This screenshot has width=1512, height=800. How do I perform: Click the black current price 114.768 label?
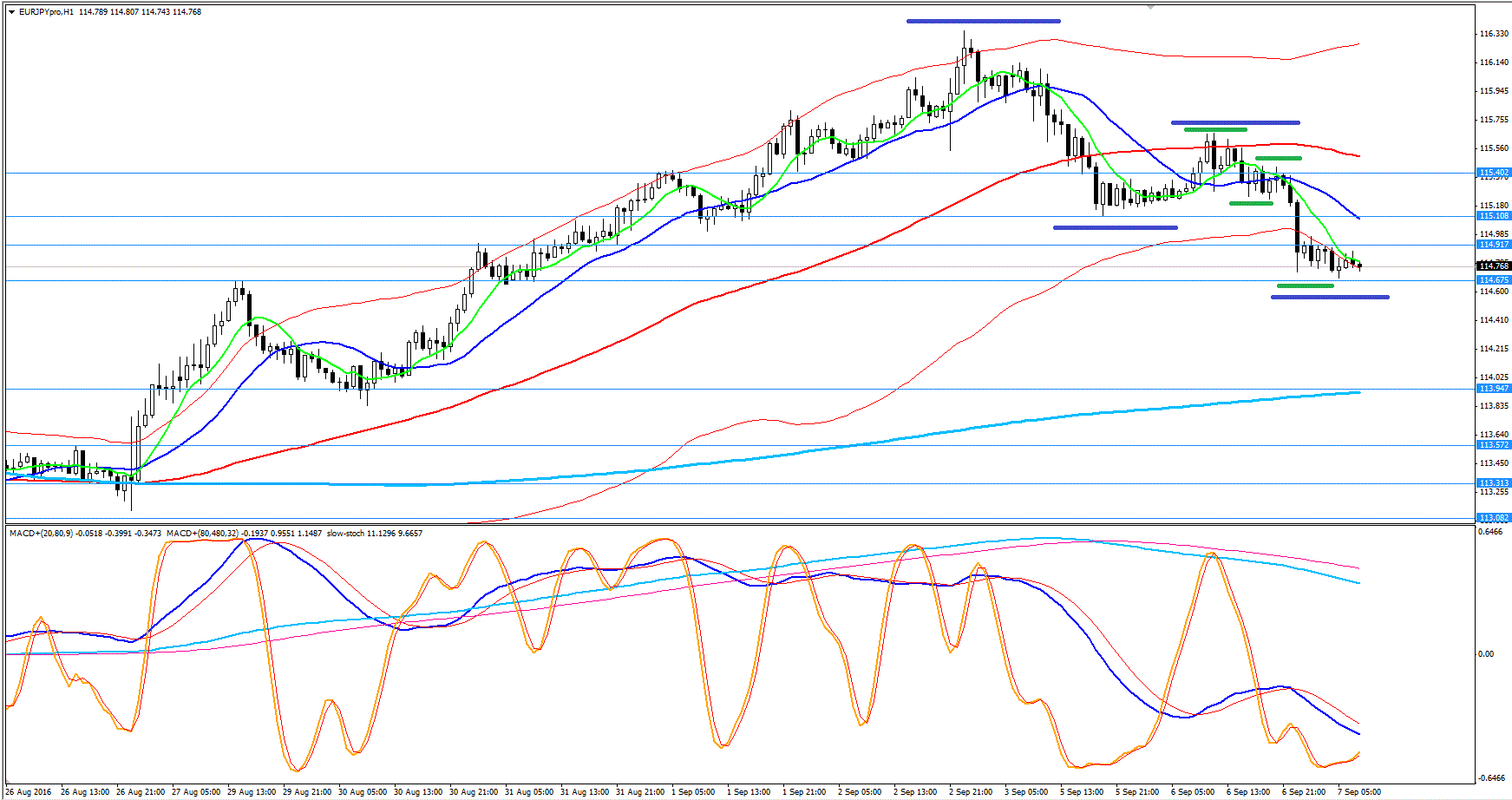1494,266
